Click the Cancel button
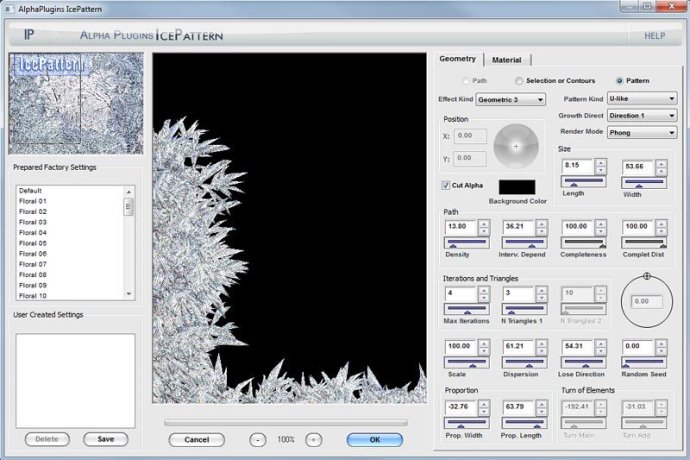 (197, 440)
